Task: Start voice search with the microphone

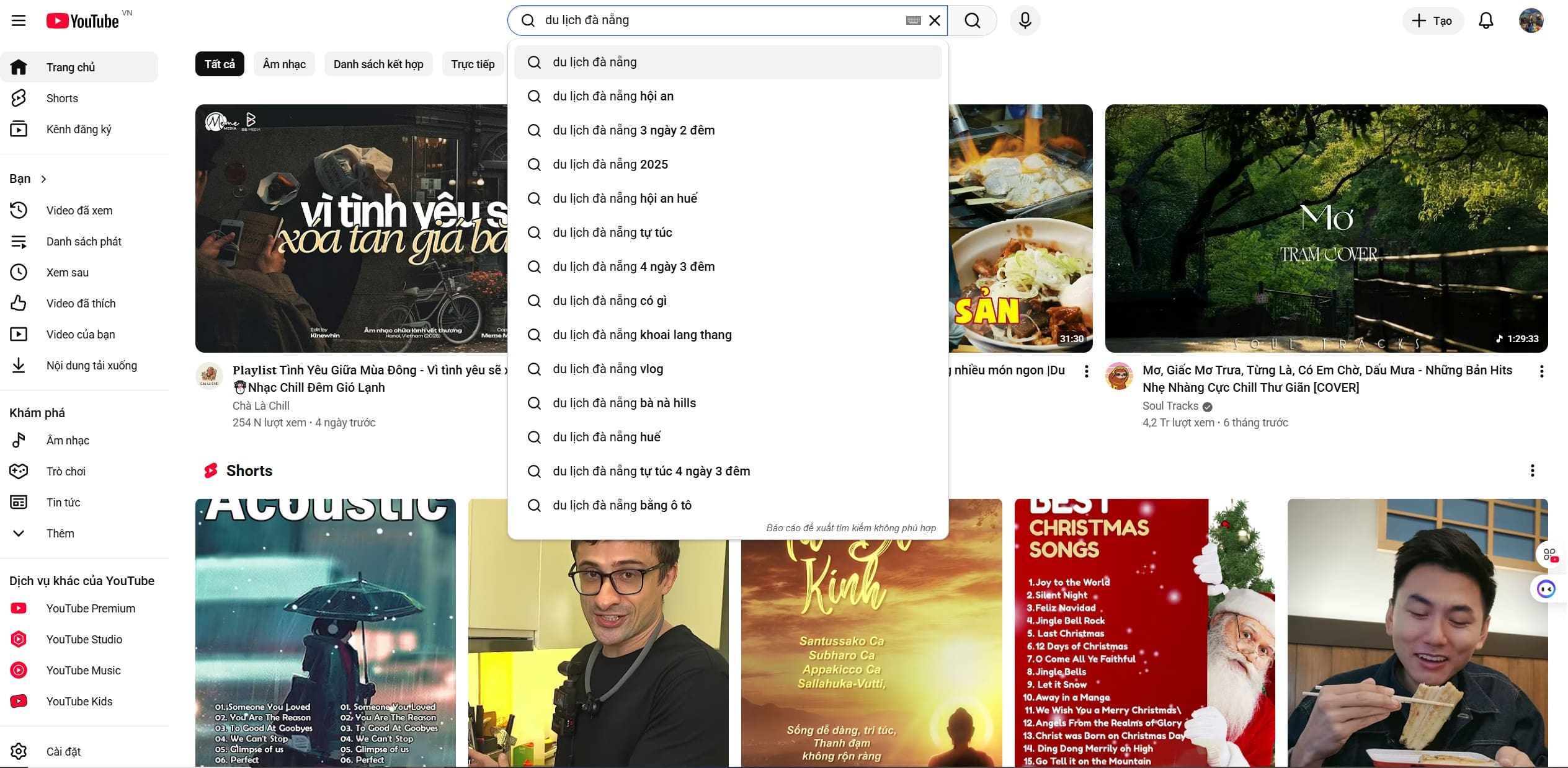Action: (x=1025, y=20)
